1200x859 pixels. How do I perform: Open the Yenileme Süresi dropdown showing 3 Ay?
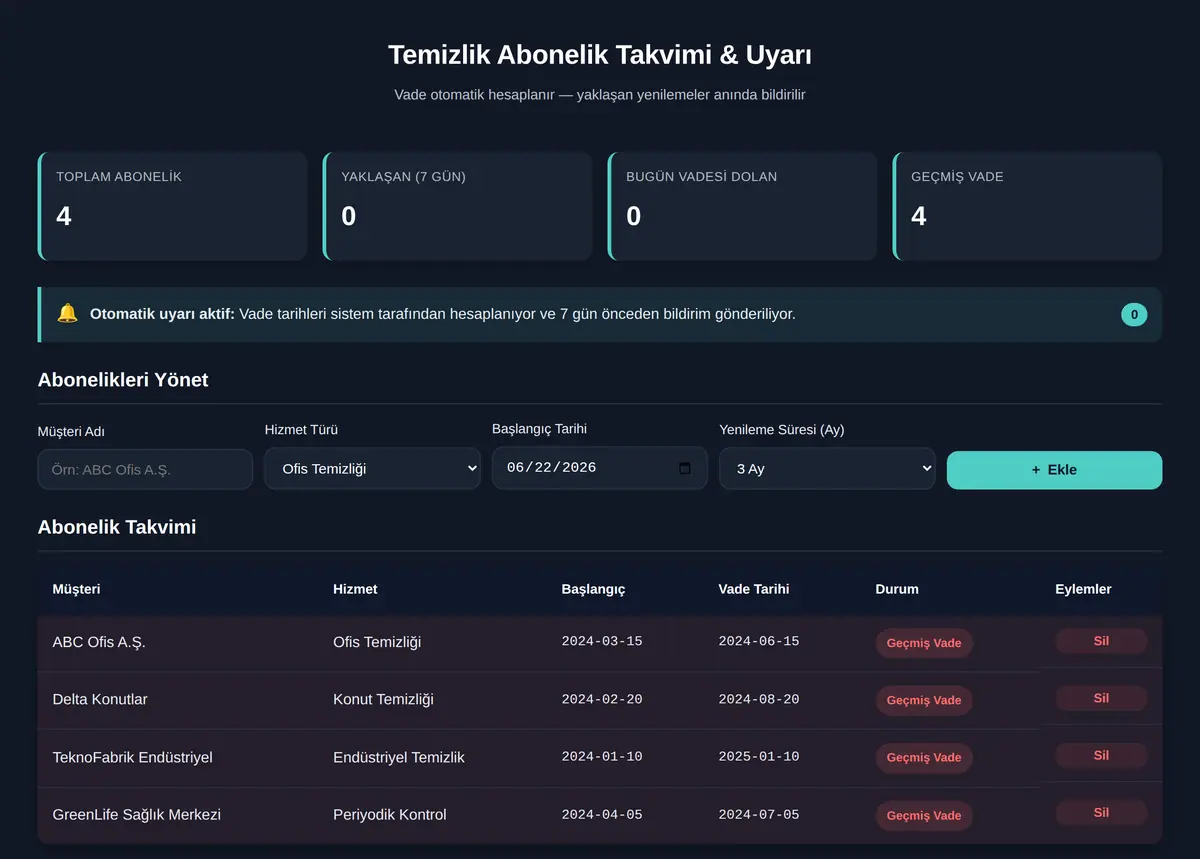827,469
